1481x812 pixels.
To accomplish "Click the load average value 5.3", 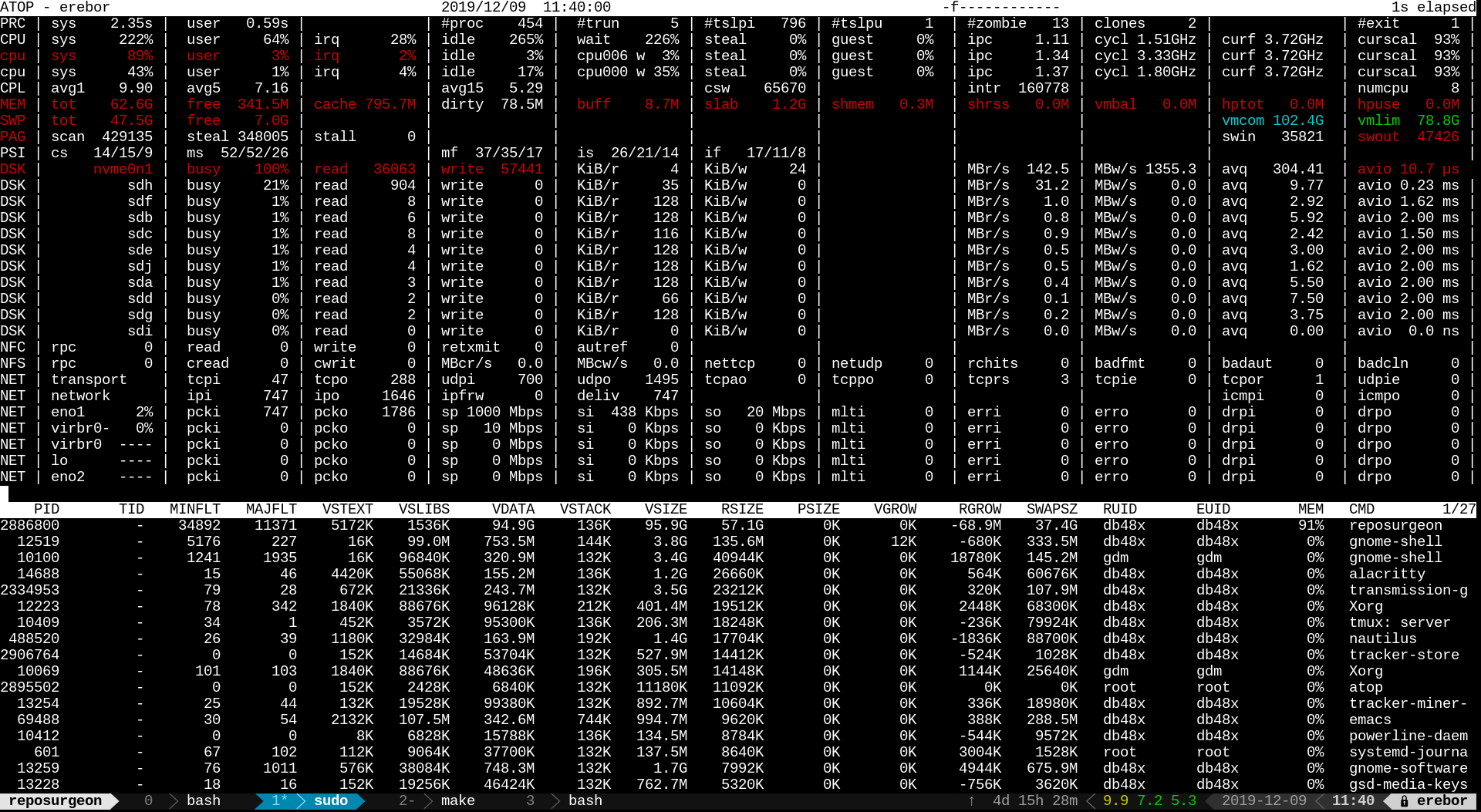I will pyautogui.click(x=1183, y=801).
